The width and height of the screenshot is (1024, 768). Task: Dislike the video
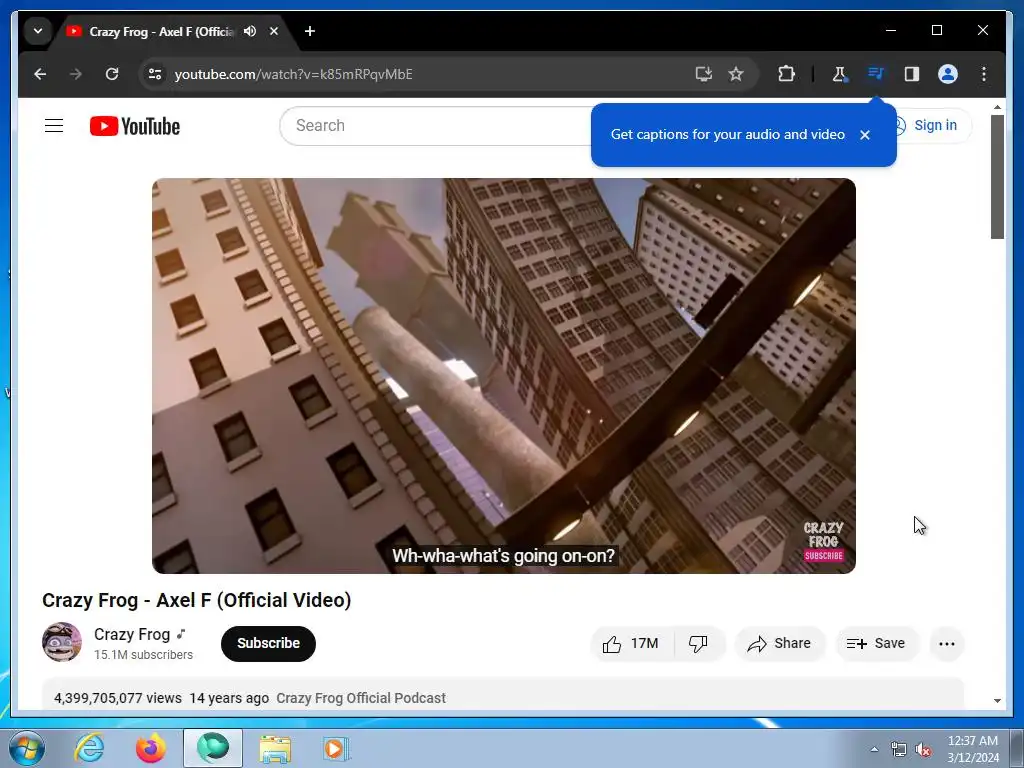click(698, 644)
